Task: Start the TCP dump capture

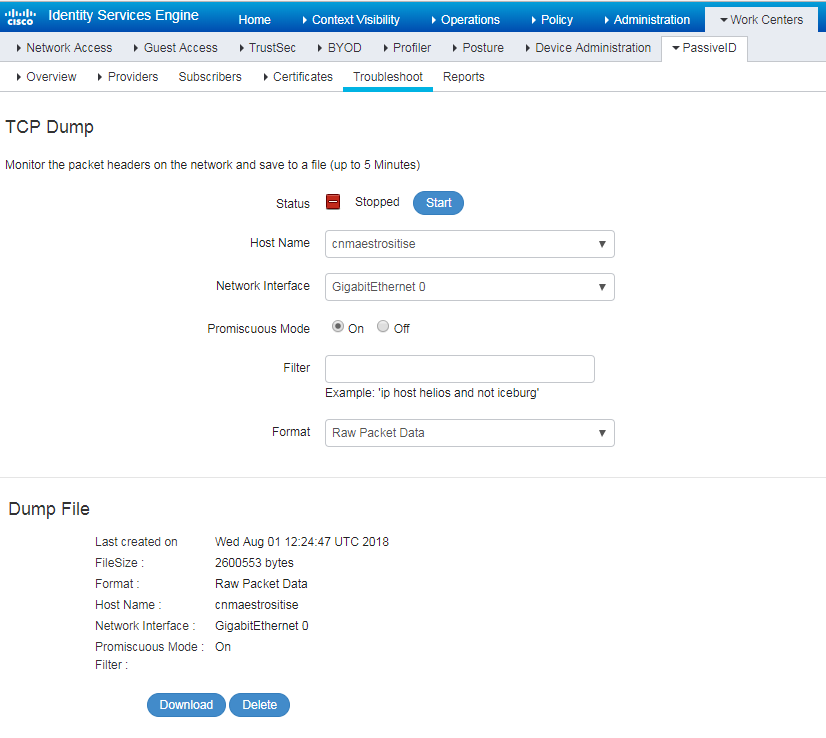Action: (x=438, y=203)
